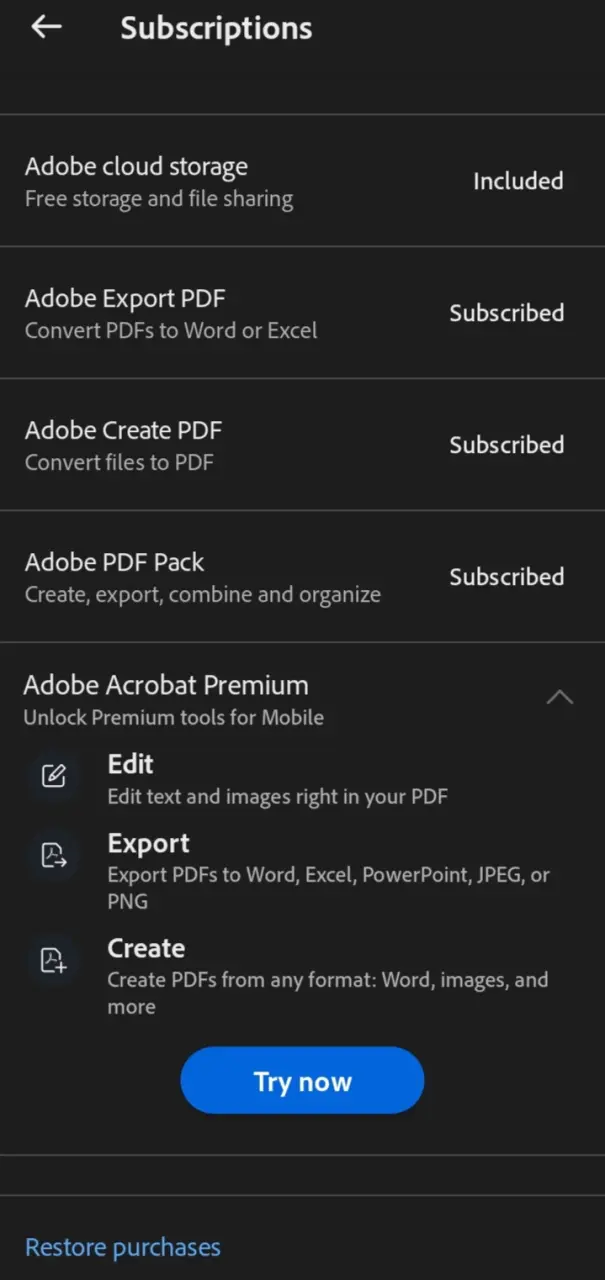Select the Adobe Create PDF subscription

302,445
